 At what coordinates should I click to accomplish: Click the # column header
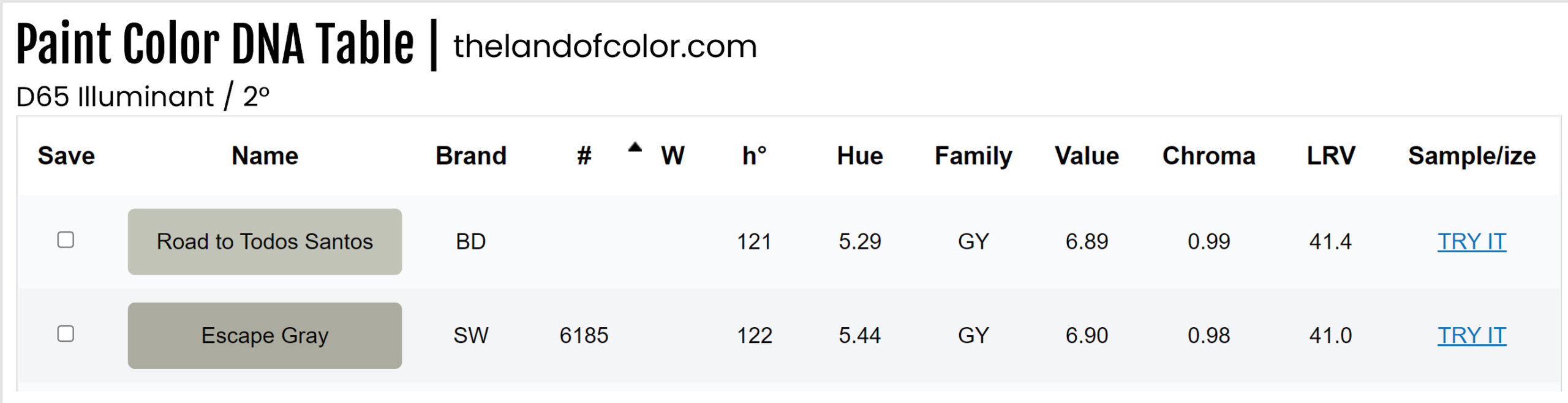[x=584, y=156]
